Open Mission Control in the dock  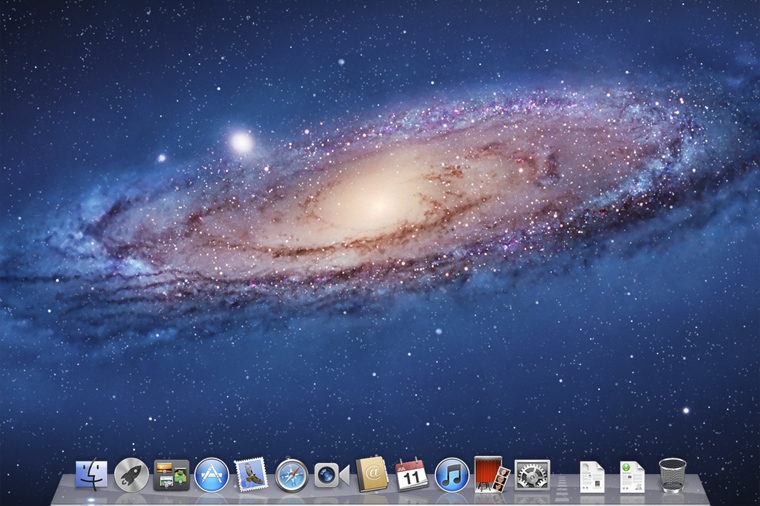click(x=172, y=475)
